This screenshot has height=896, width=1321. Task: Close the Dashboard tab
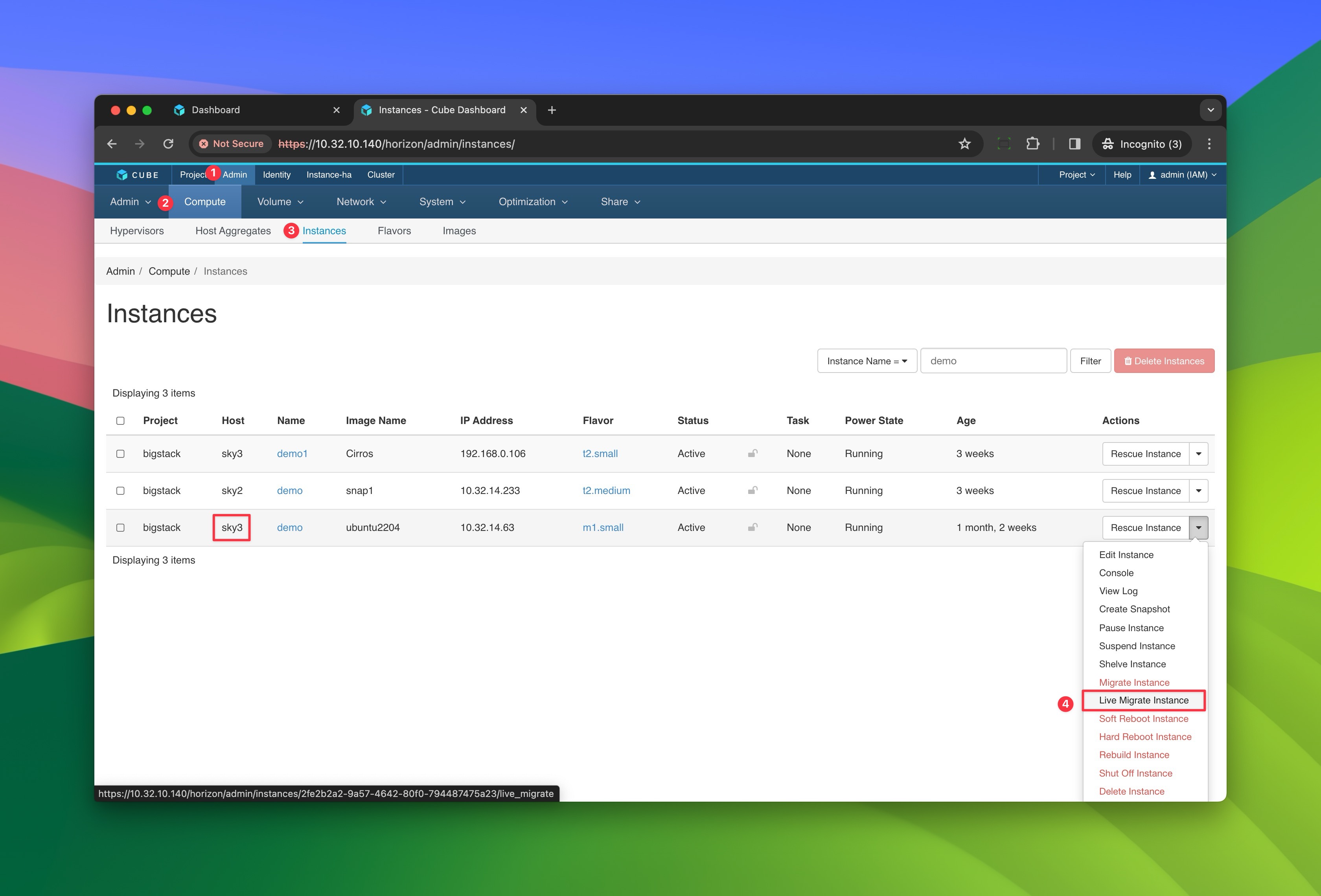click(x=337, y=110)
